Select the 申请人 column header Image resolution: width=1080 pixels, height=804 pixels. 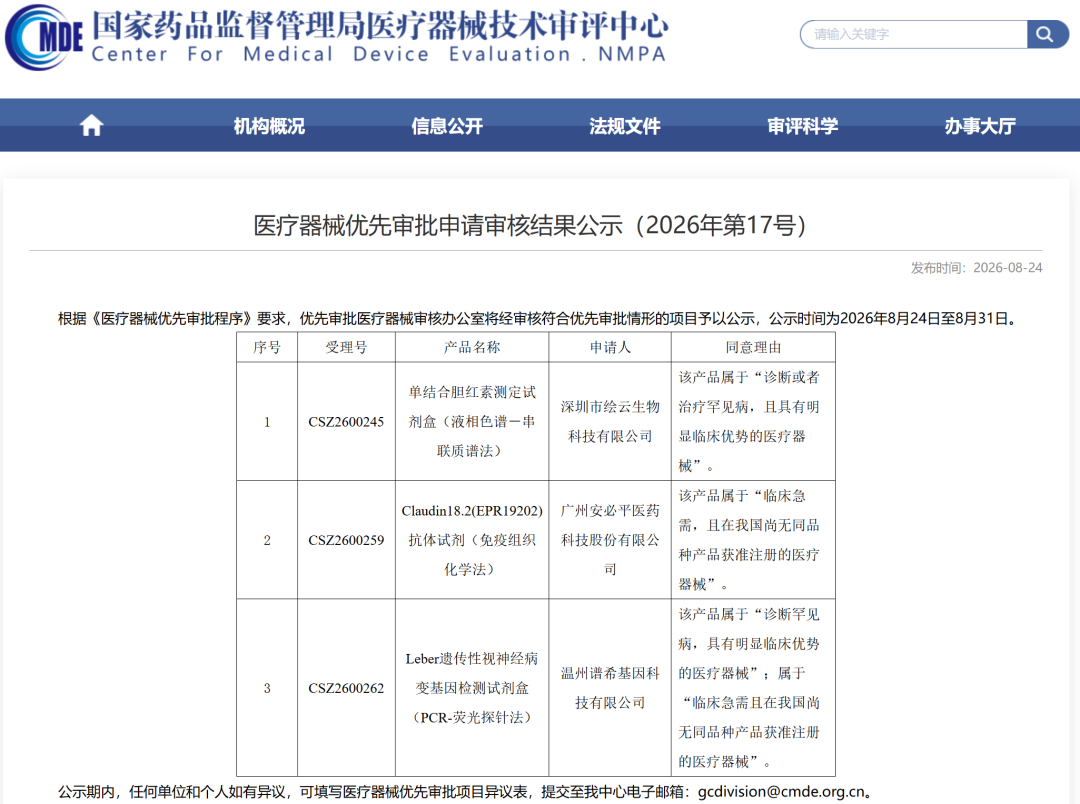pos(610,347)
